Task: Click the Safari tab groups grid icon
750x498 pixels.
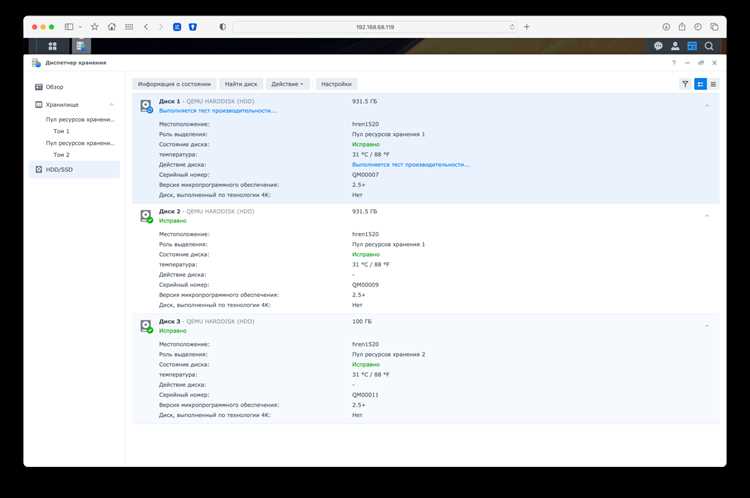Action: coord(129,27)
